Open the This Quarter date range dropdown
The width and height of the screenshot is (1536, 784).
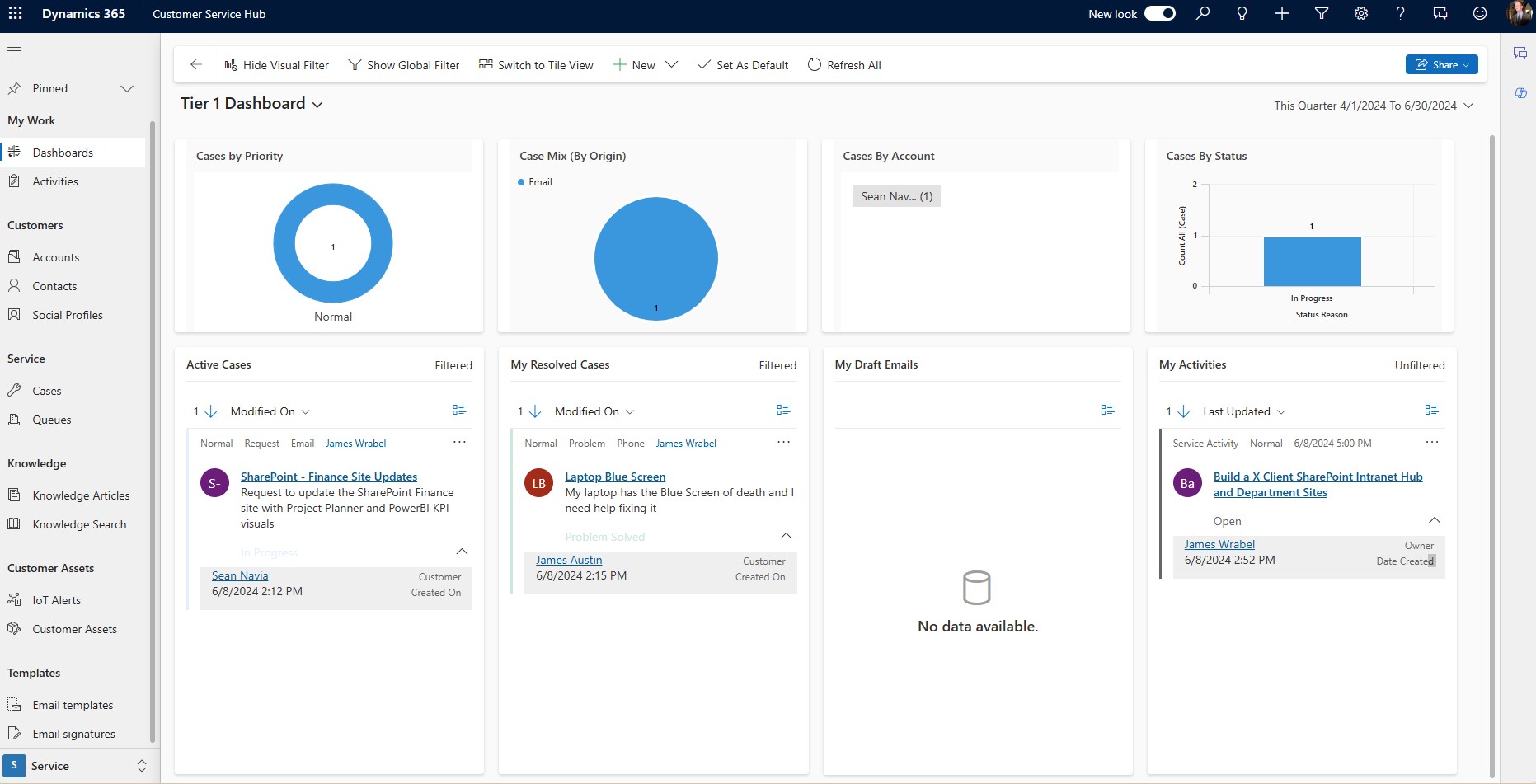click(1374, 106)
